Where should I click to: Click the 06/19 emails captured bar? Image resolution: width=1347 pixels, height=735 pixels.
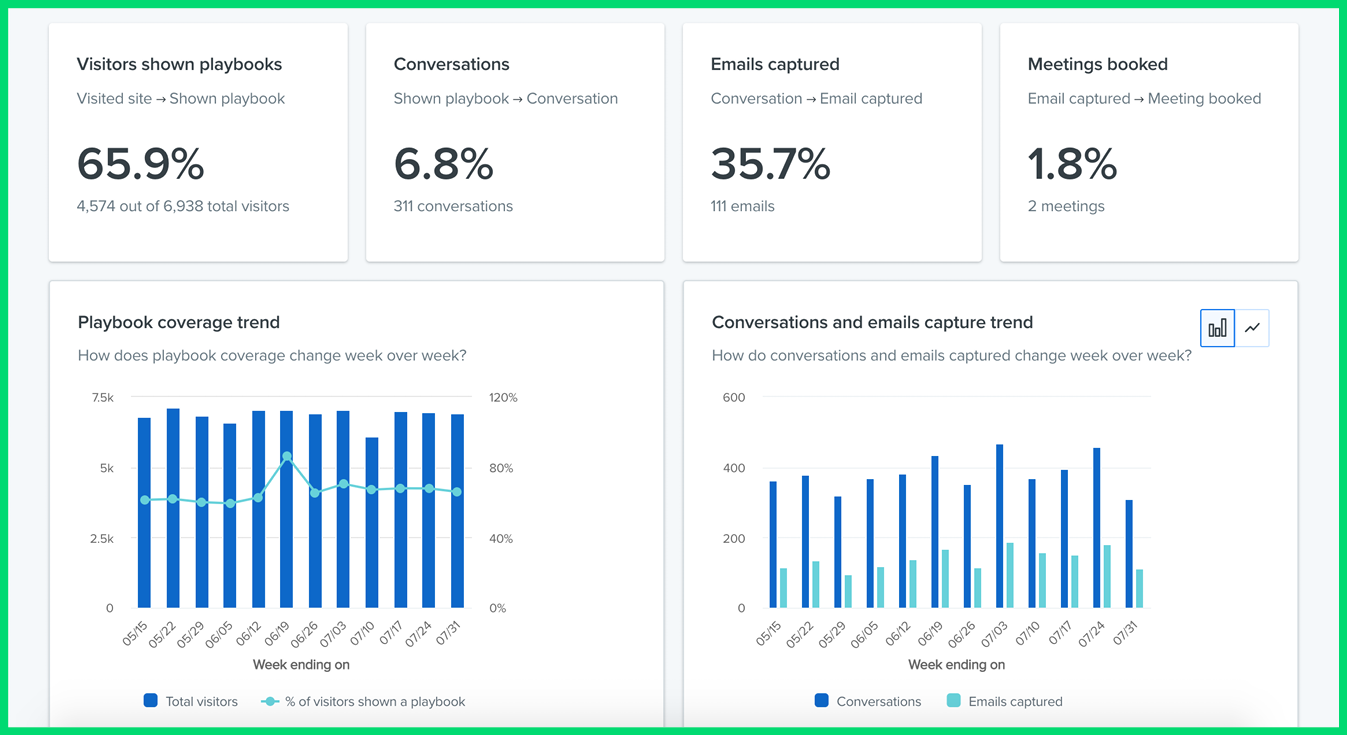945,579
